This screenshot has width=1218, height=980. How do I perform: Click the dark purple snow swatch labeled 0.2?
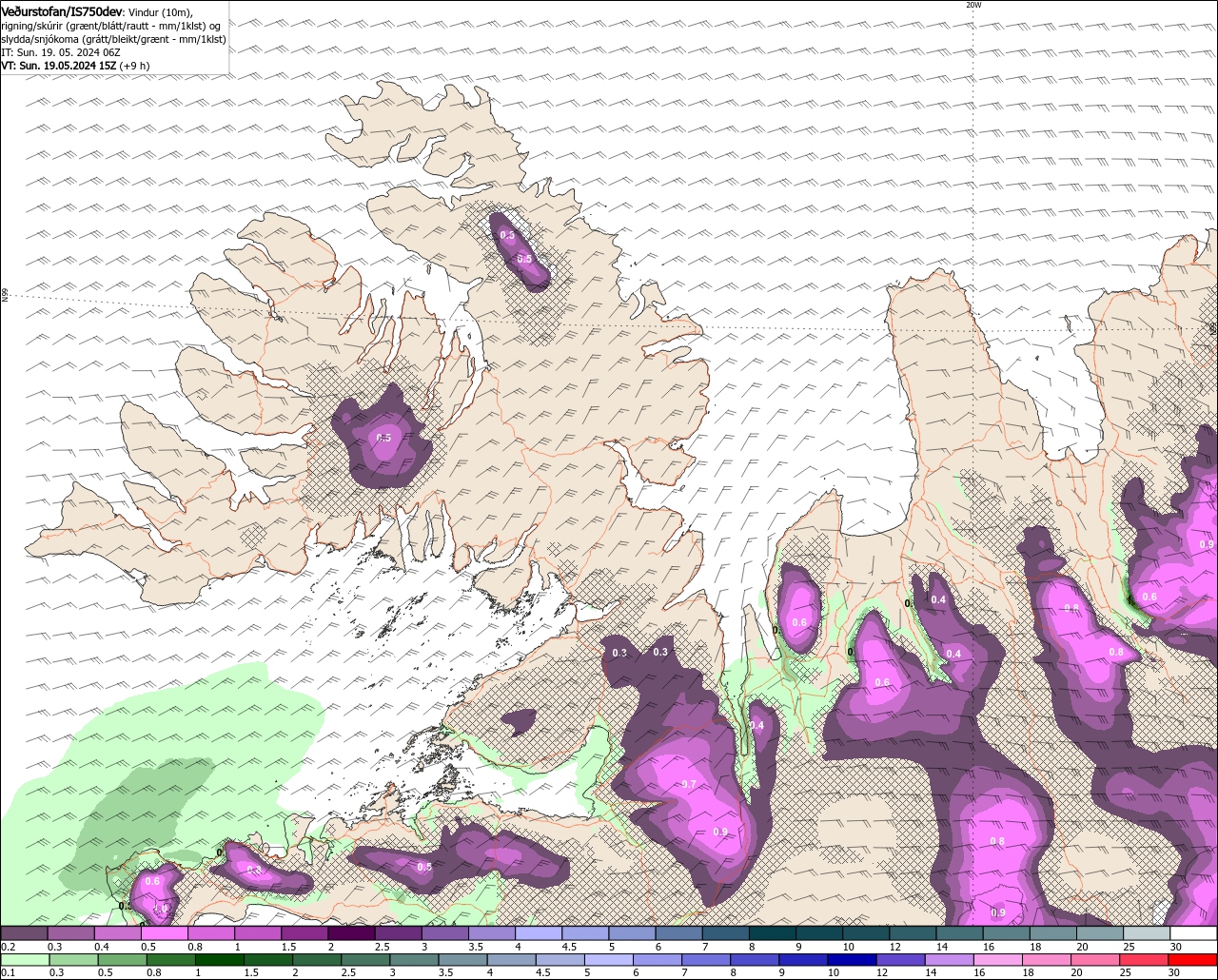click(x=24, y=933)
